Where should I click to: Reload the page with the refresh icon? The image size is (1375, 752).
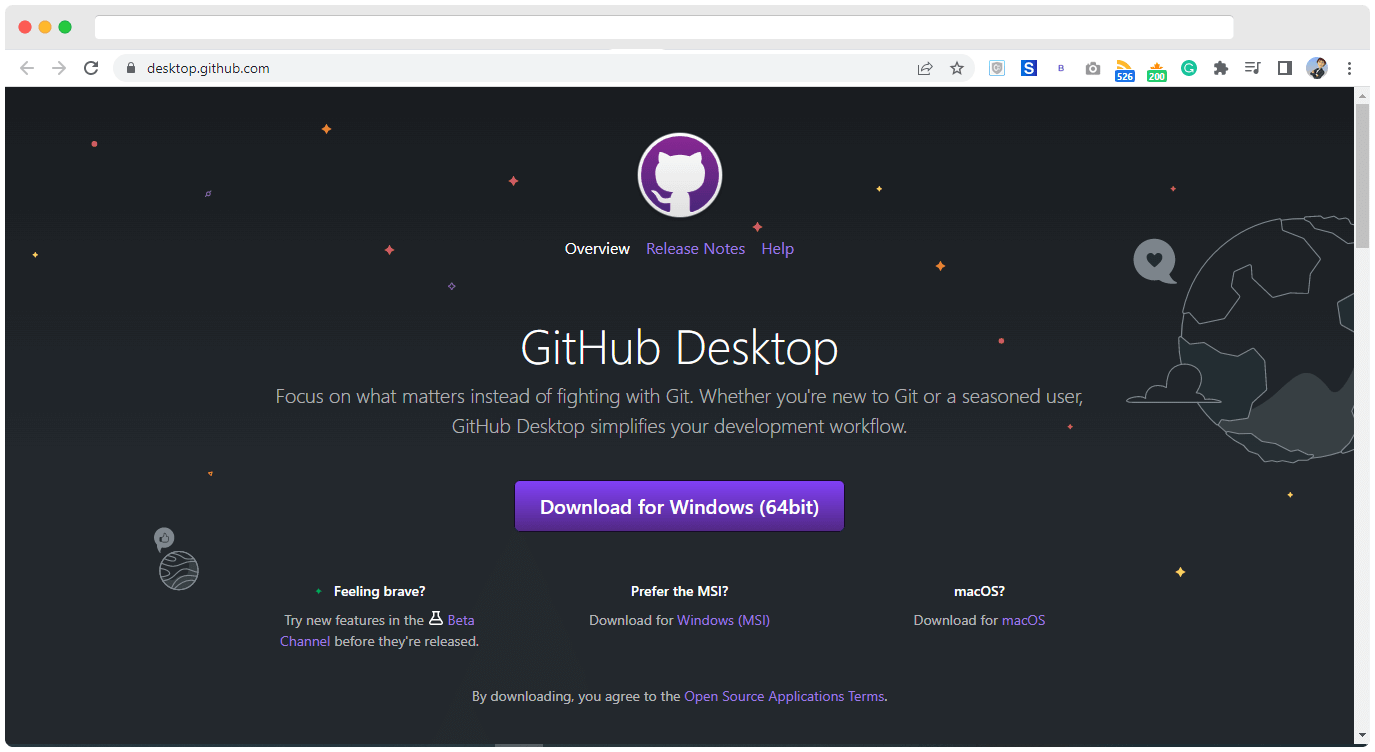click(91, 68)
